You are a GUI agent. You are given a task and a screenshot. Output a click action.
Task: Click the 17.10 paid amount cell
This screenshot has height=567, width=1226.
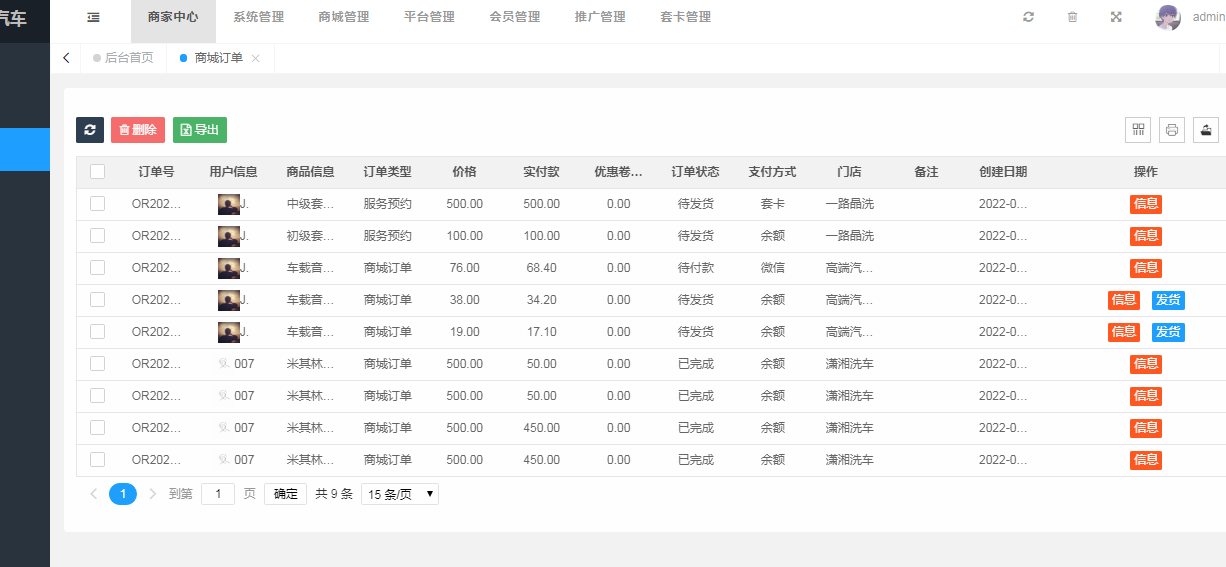(x=541, y=332)
